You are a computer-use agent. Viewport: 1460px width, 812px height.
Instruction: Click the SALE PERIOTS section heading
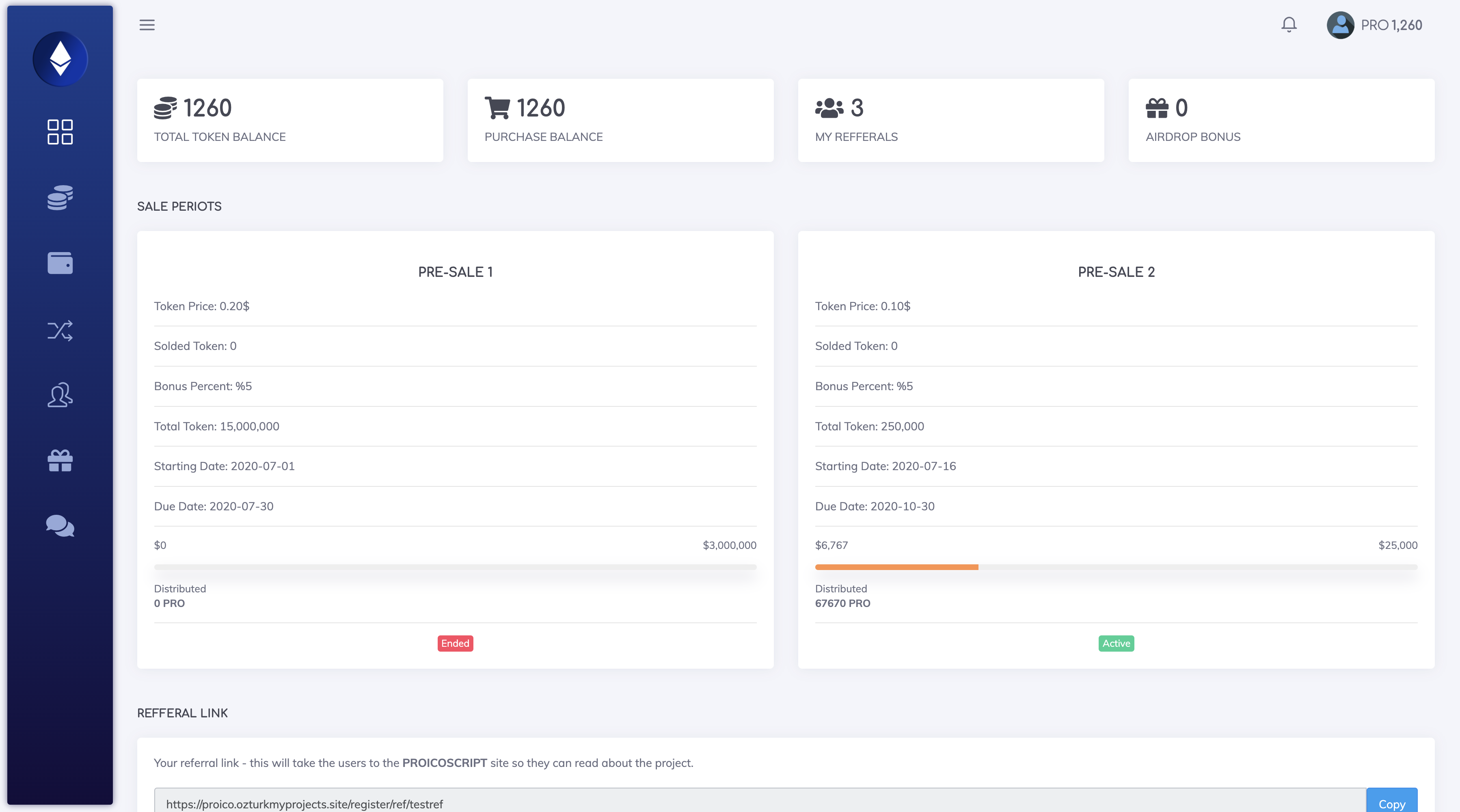pos(179,206)
